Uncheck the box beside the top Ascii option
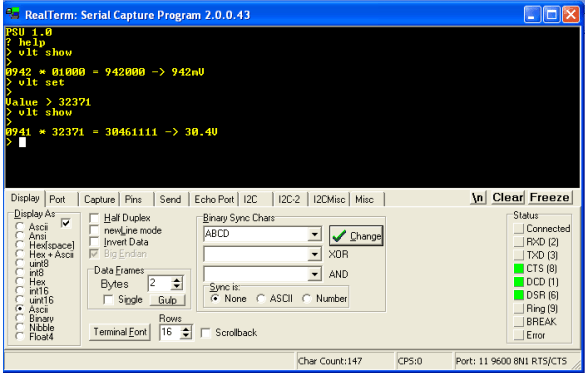The width and height of the screenshot is (587, 376). pos(66,224)
